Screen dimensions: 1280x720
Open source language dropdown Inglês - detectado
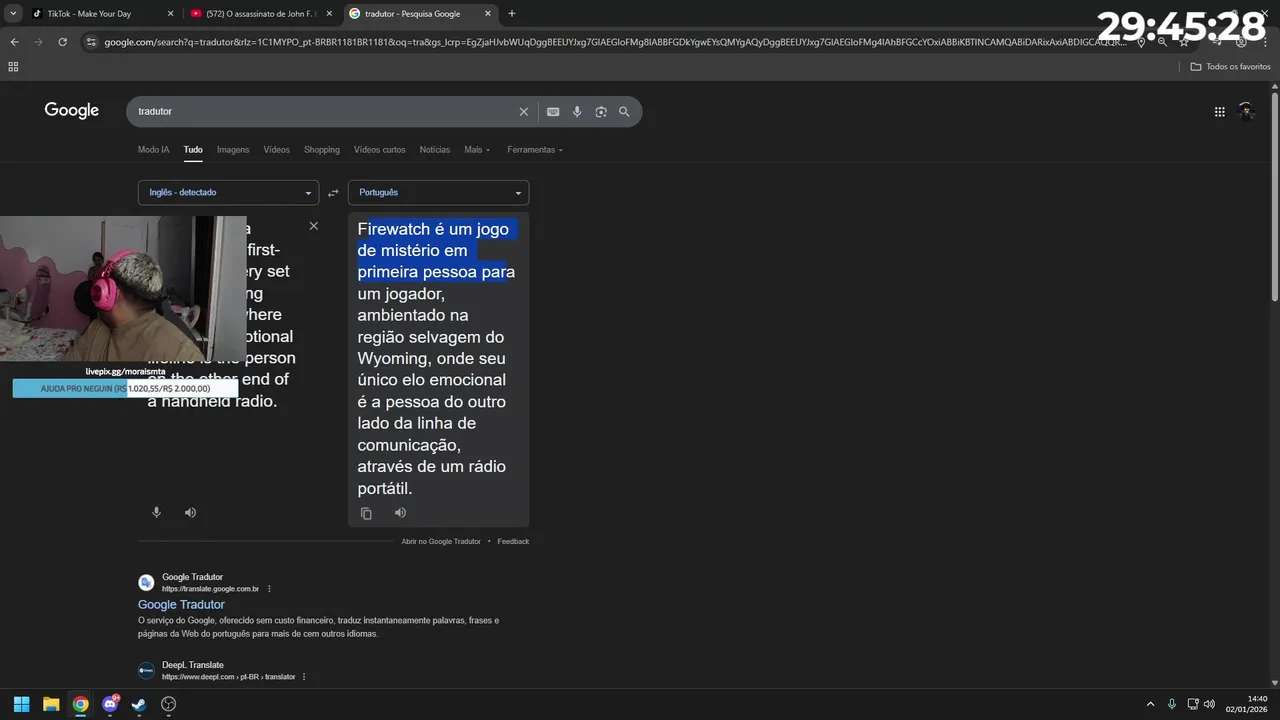point(228,192)
